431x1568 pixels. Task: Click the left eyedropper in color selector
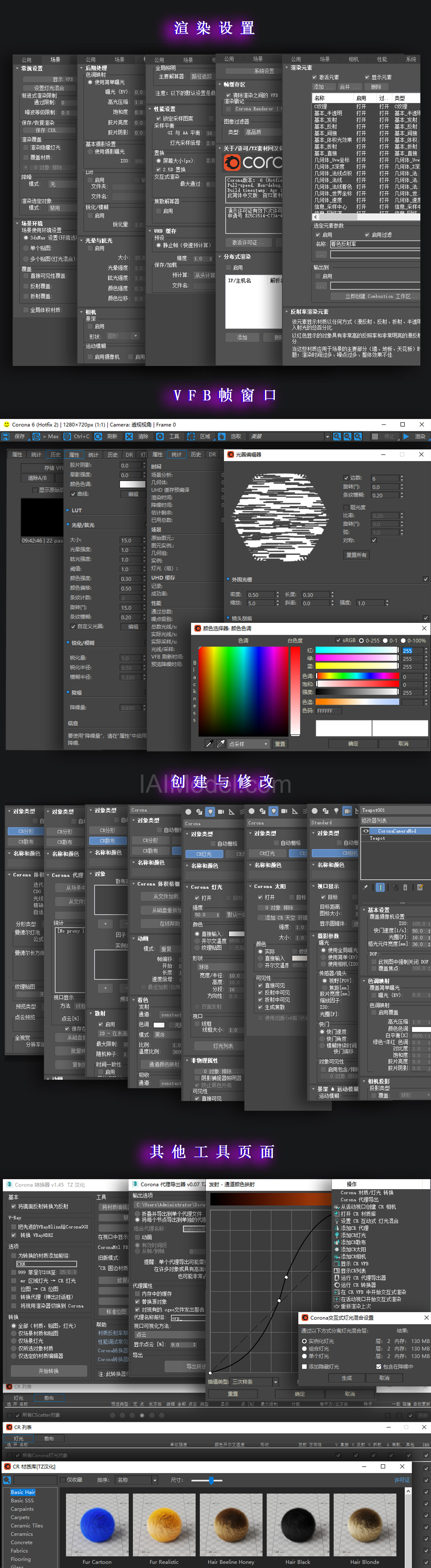tap(210, 744)
